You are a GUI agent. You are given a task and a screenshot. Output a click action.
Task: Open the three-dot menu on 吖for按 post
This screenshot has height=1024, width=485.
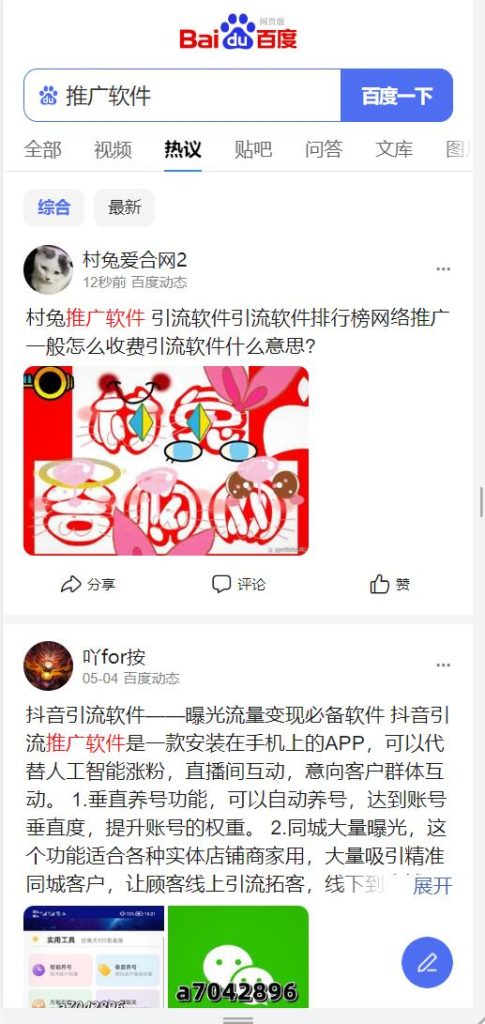pos(443,665)
